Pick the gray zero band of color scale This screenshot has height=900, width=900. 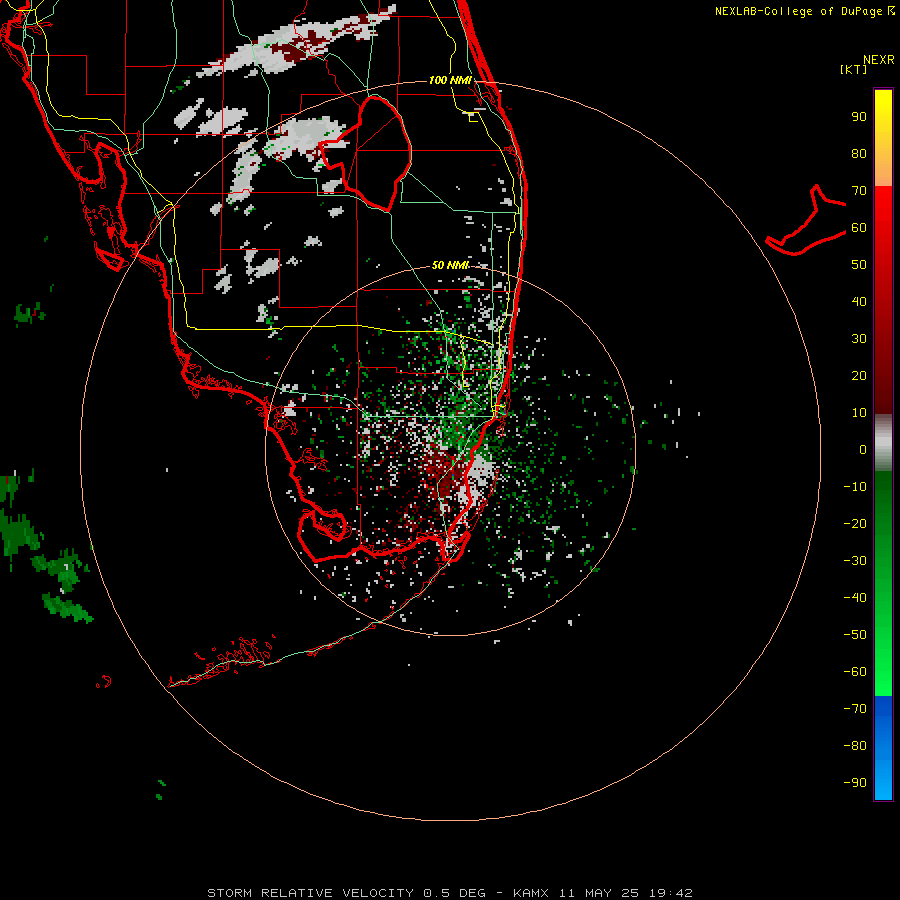pos(883,442)
